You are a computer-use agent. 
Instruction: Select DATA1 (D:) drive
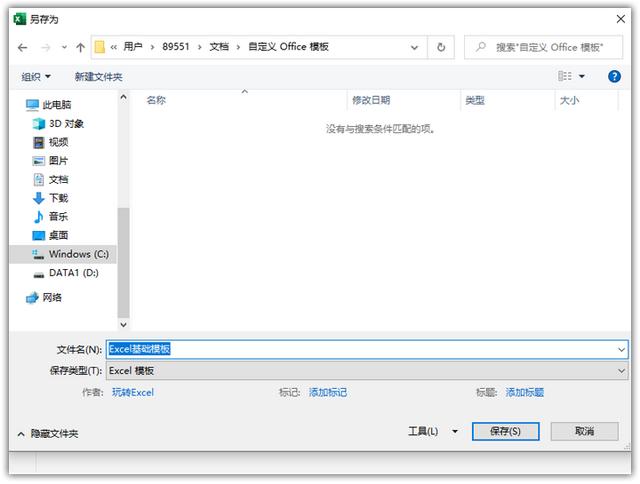tap(73, 273)
